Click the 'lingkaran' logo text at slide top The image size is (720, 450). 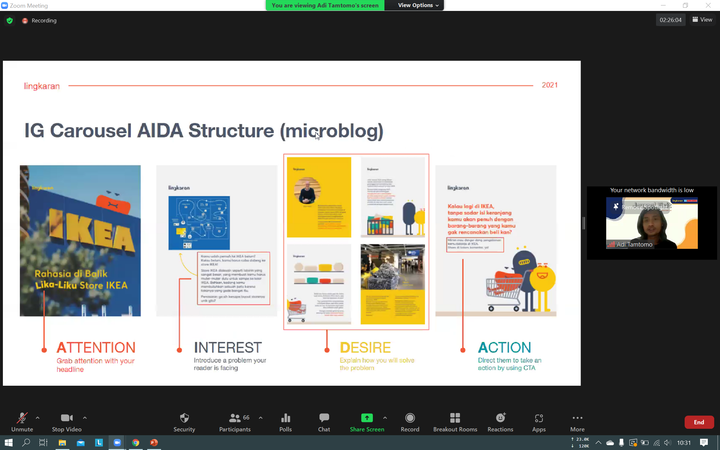click(x=42, y=86)
